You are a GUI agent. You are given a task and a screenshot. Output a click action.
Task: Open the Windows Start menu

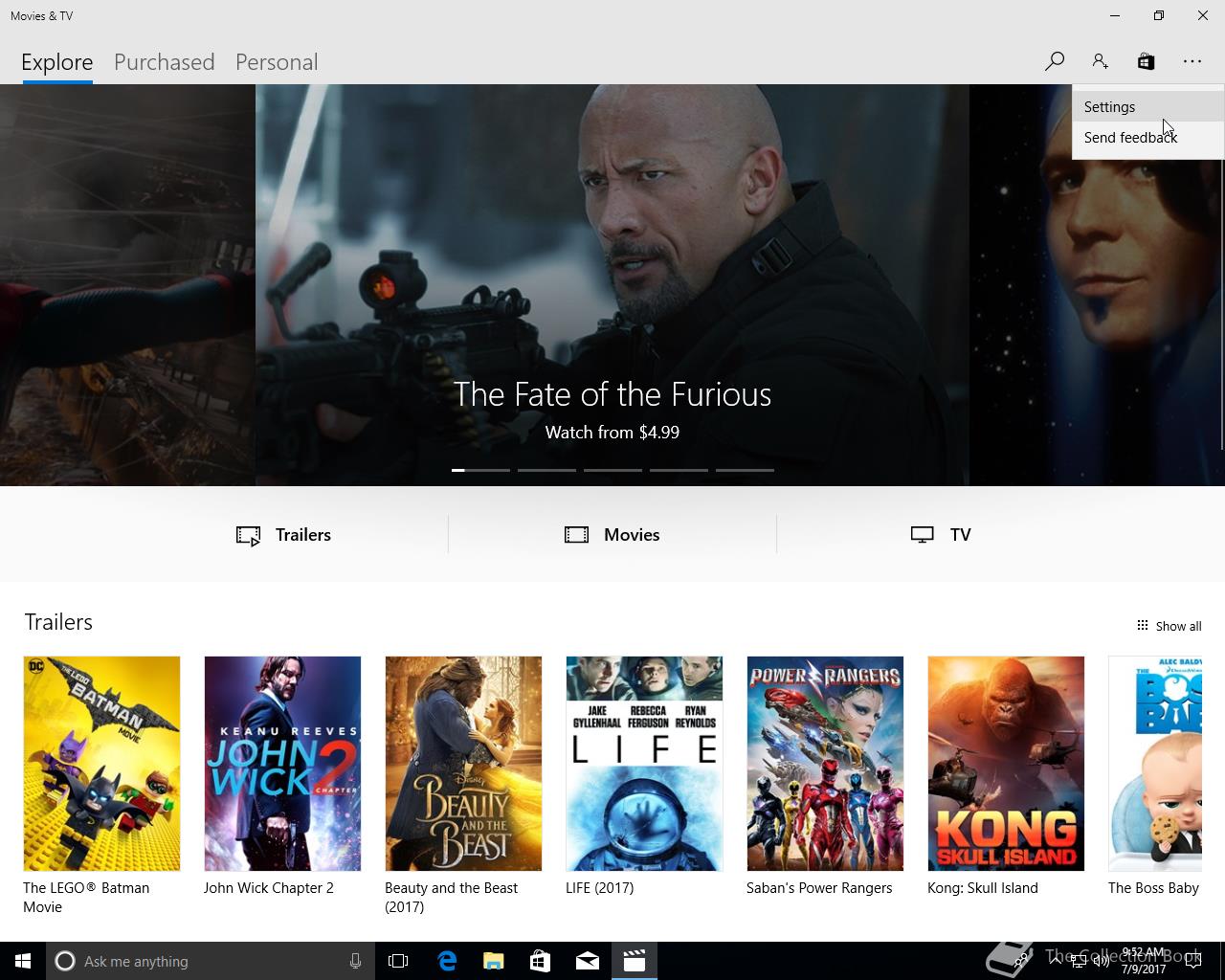coord(23,961)
